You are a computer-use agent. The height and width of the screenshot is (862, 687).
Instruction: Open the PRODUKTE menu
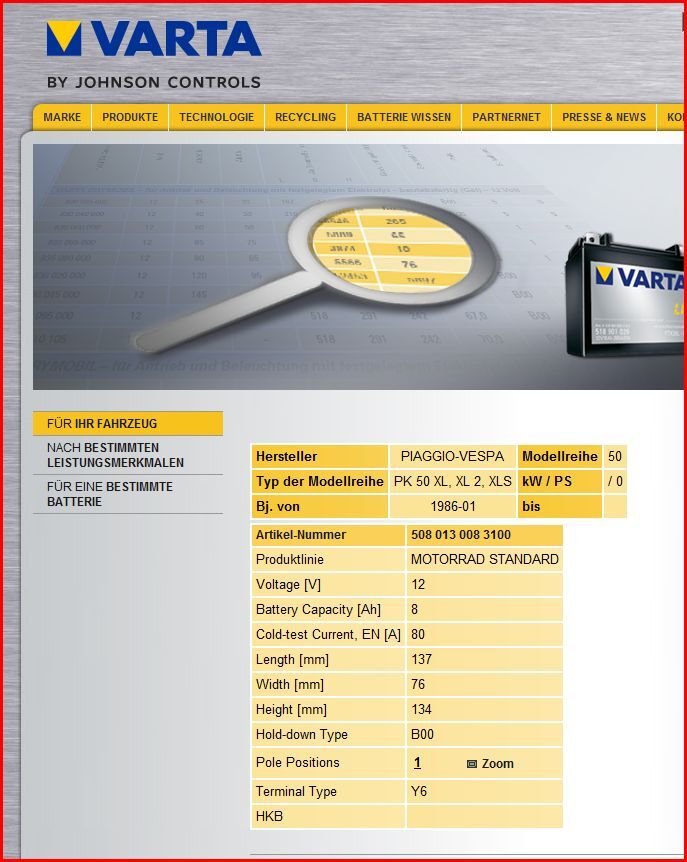pos(130,117)
